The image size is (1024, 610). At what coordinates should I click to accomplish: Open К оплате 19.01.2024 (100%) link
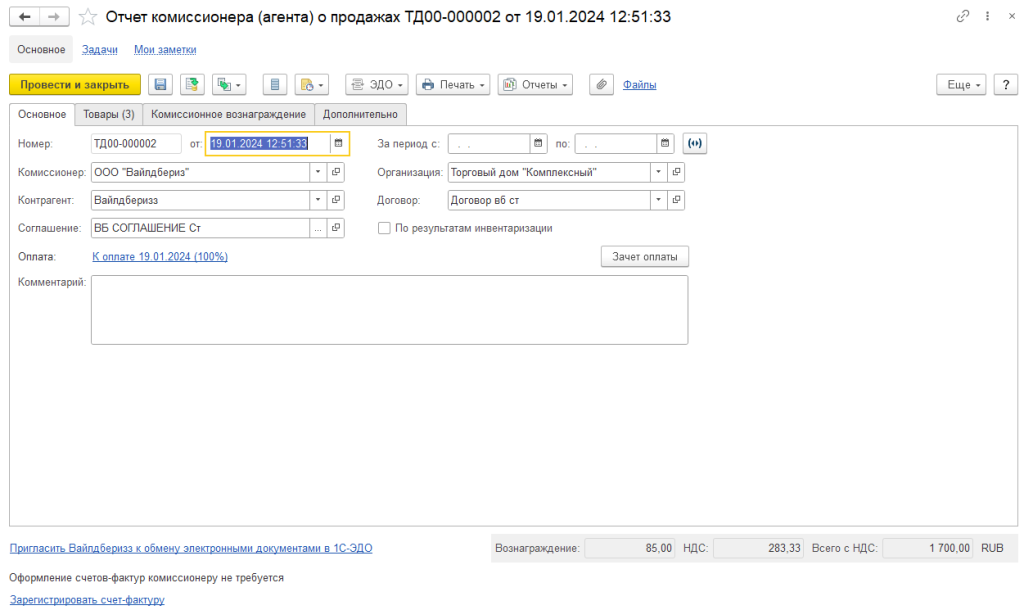[160, 257]
